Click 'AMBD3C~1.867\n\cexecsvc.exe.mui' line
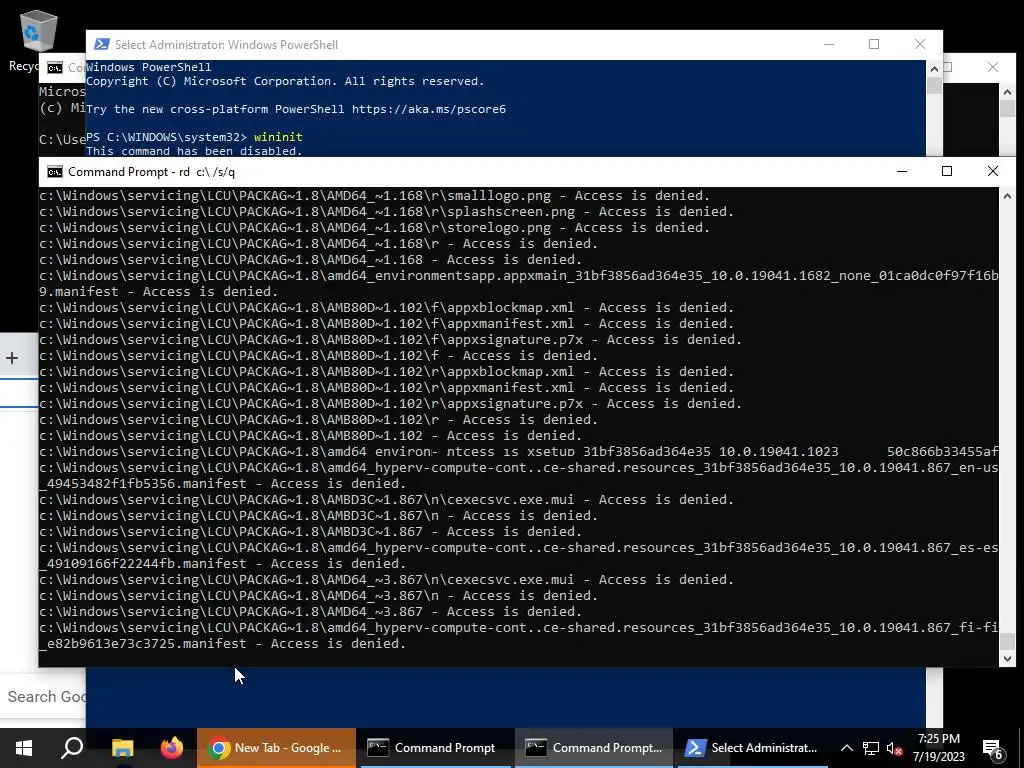Screen dimensions: 1024x768 pyautogui.click(x=387, y=500)
